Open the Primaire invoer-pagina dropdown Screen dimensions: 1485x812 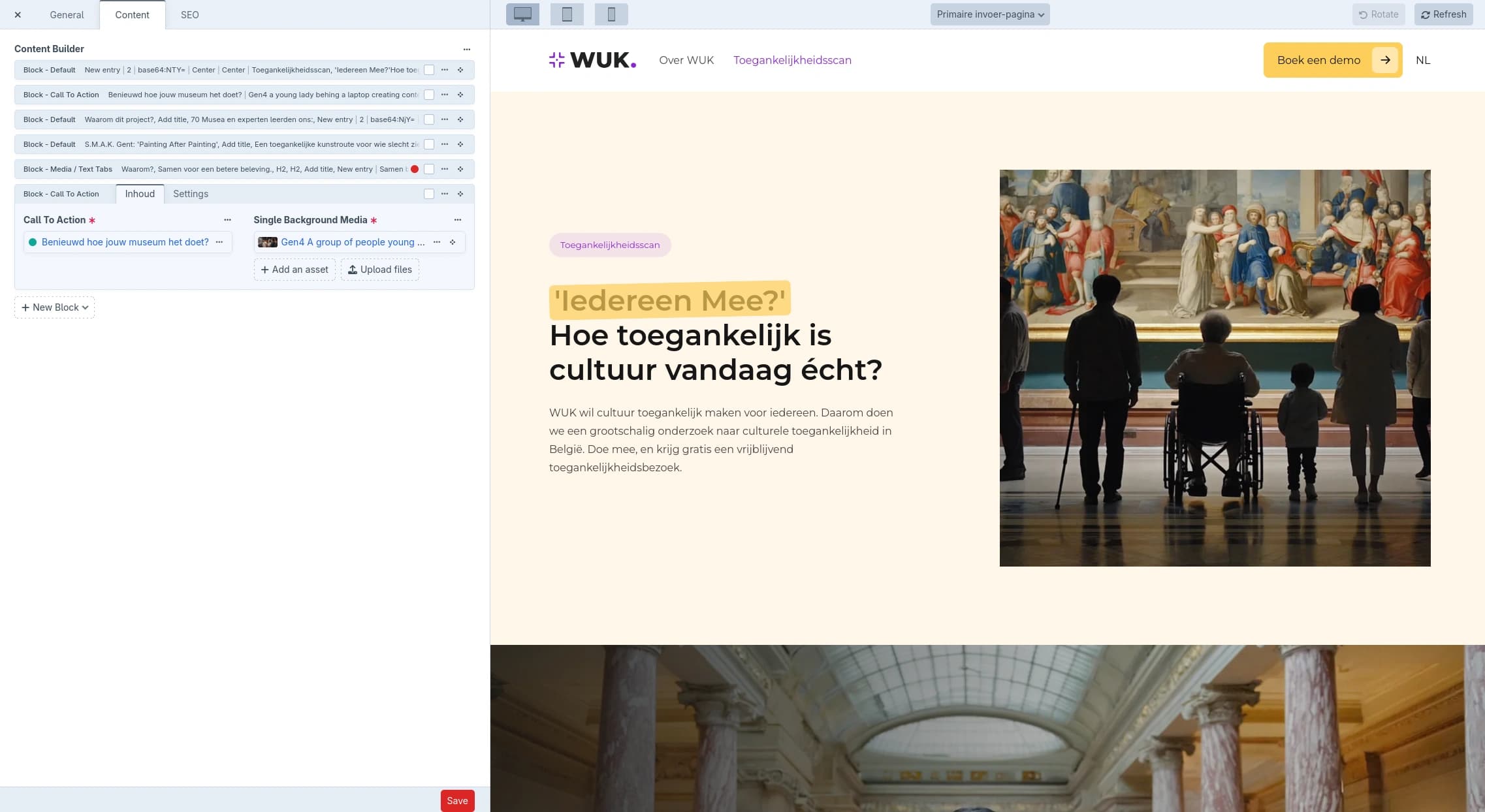pyautogui.click(x=989, y=14)
